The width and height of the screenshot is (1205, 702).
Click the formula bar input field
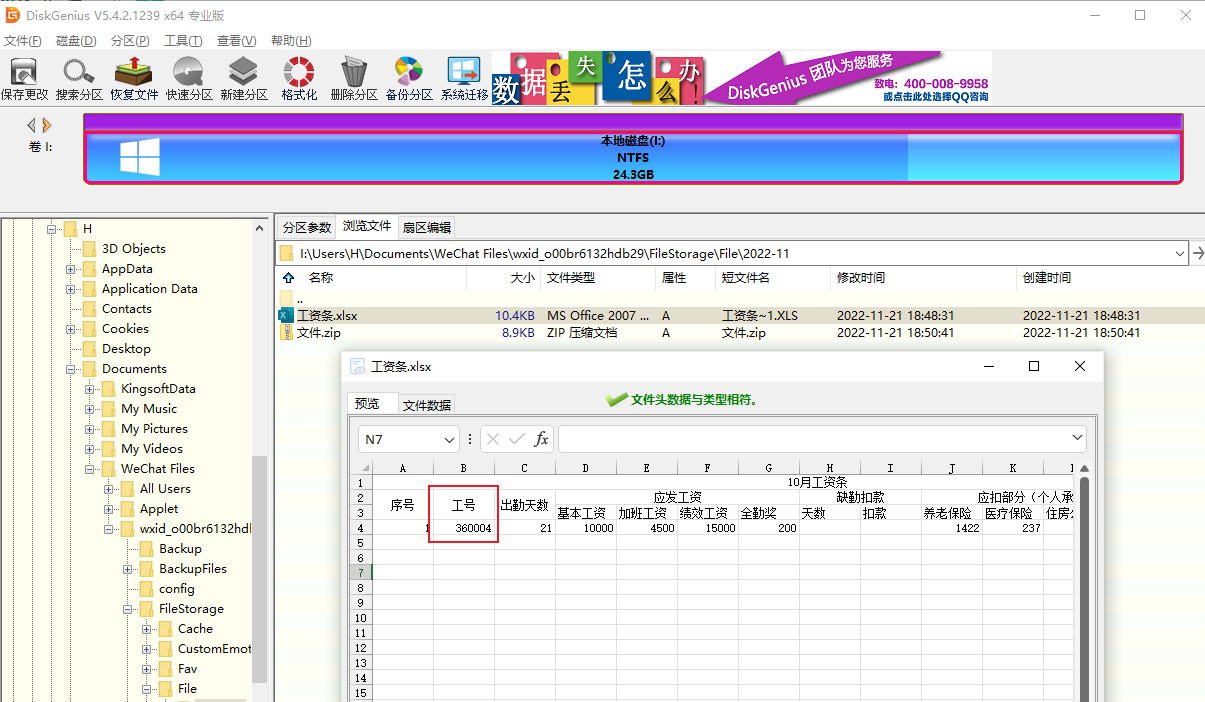tap(813, 439)
